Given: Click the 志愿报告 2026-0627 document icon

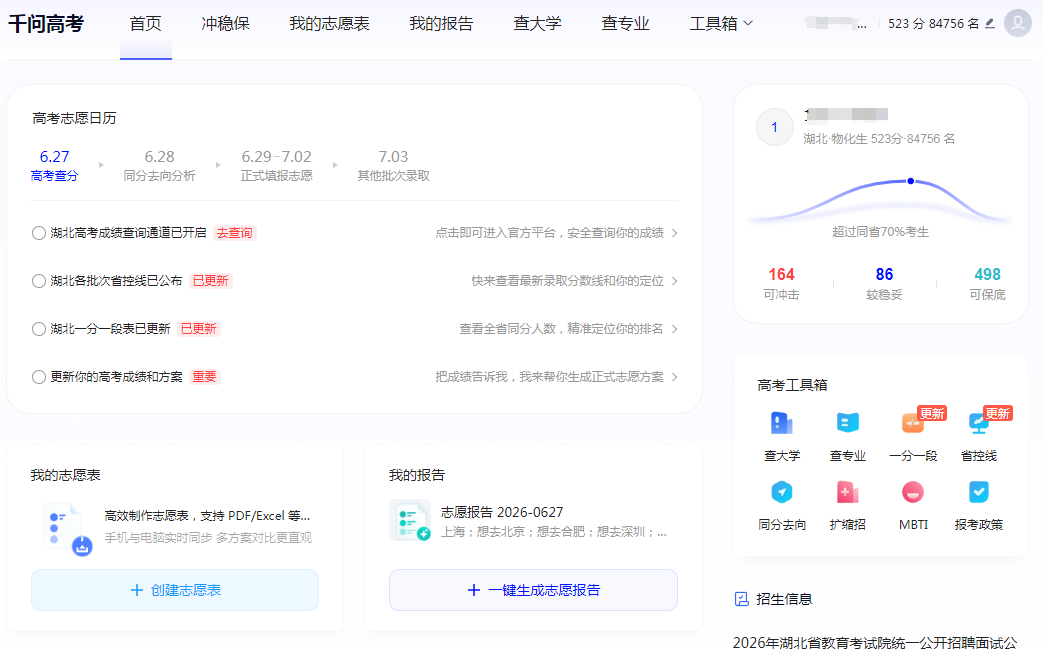Looking at the screenshot, I should 410,521.
